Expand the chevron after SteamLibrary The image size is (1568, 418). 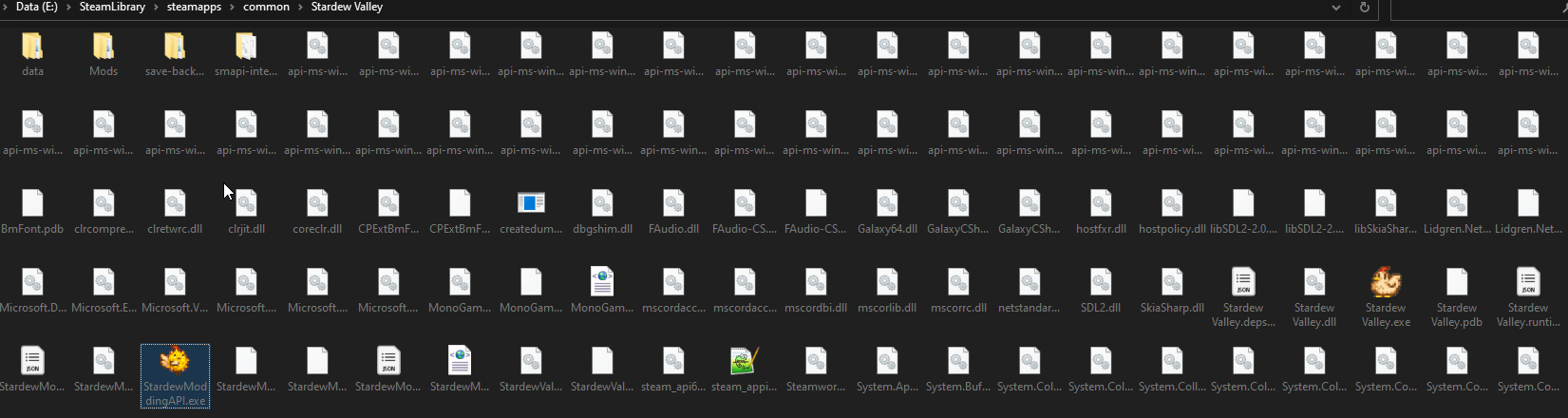[x=156, y=7]
